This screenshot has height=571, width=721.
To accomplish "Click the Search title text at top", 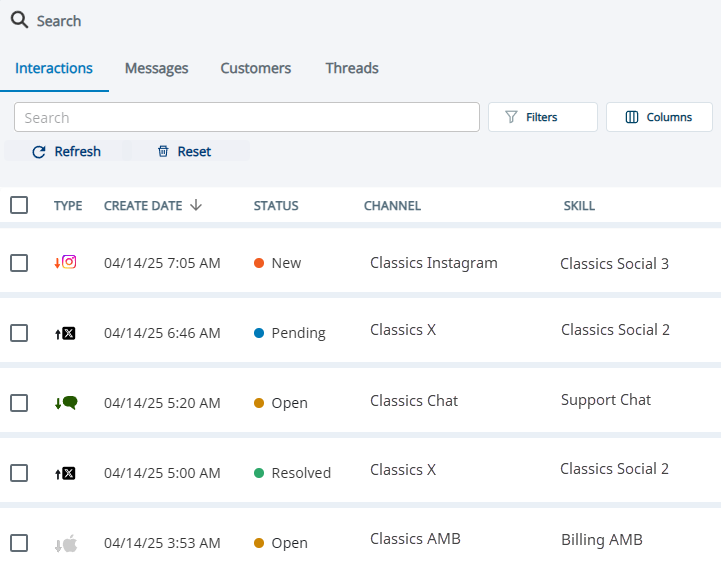I will [x=59, y=21].
